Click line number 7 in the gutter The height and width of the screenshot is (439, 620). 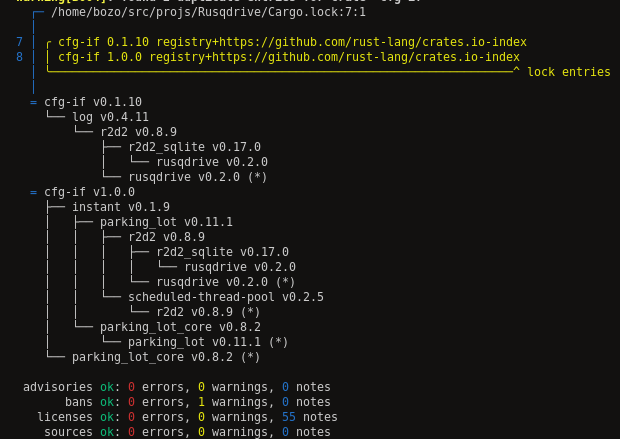tap(19, 42)
